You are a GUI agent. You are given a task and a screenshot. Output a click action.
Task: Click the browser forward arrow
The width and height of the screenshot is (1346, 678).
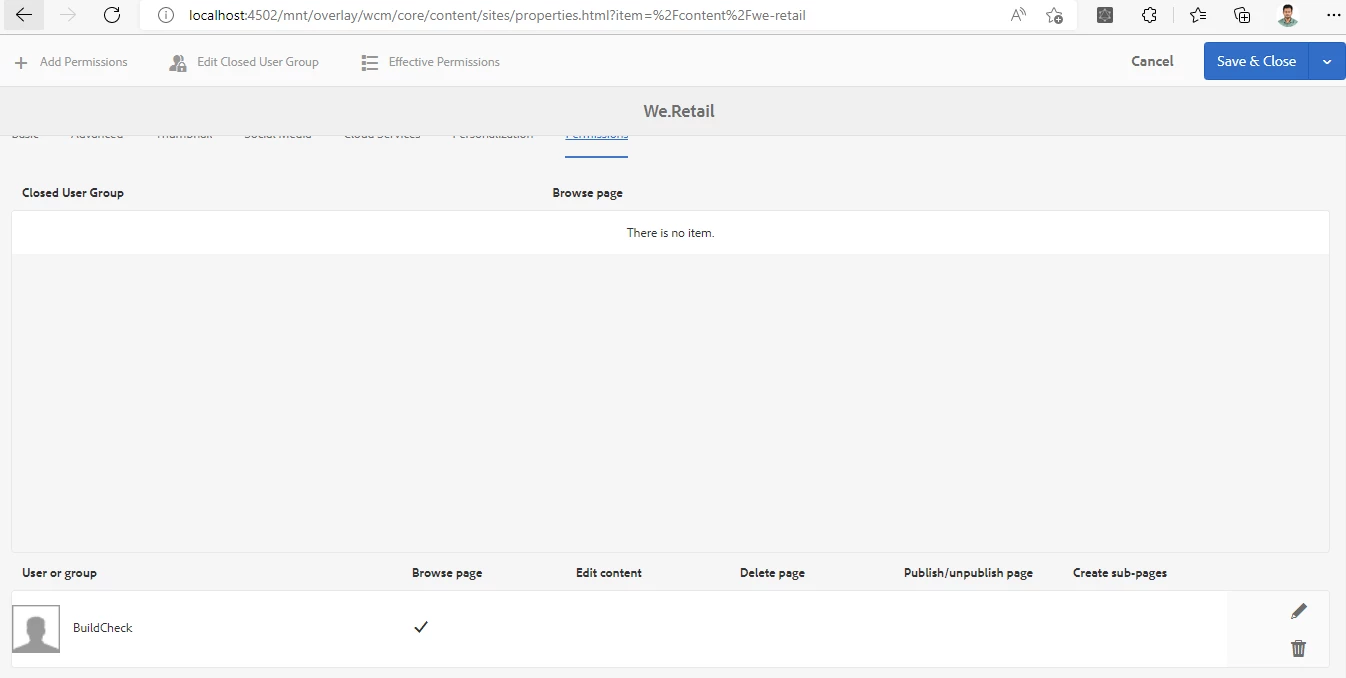68,15
